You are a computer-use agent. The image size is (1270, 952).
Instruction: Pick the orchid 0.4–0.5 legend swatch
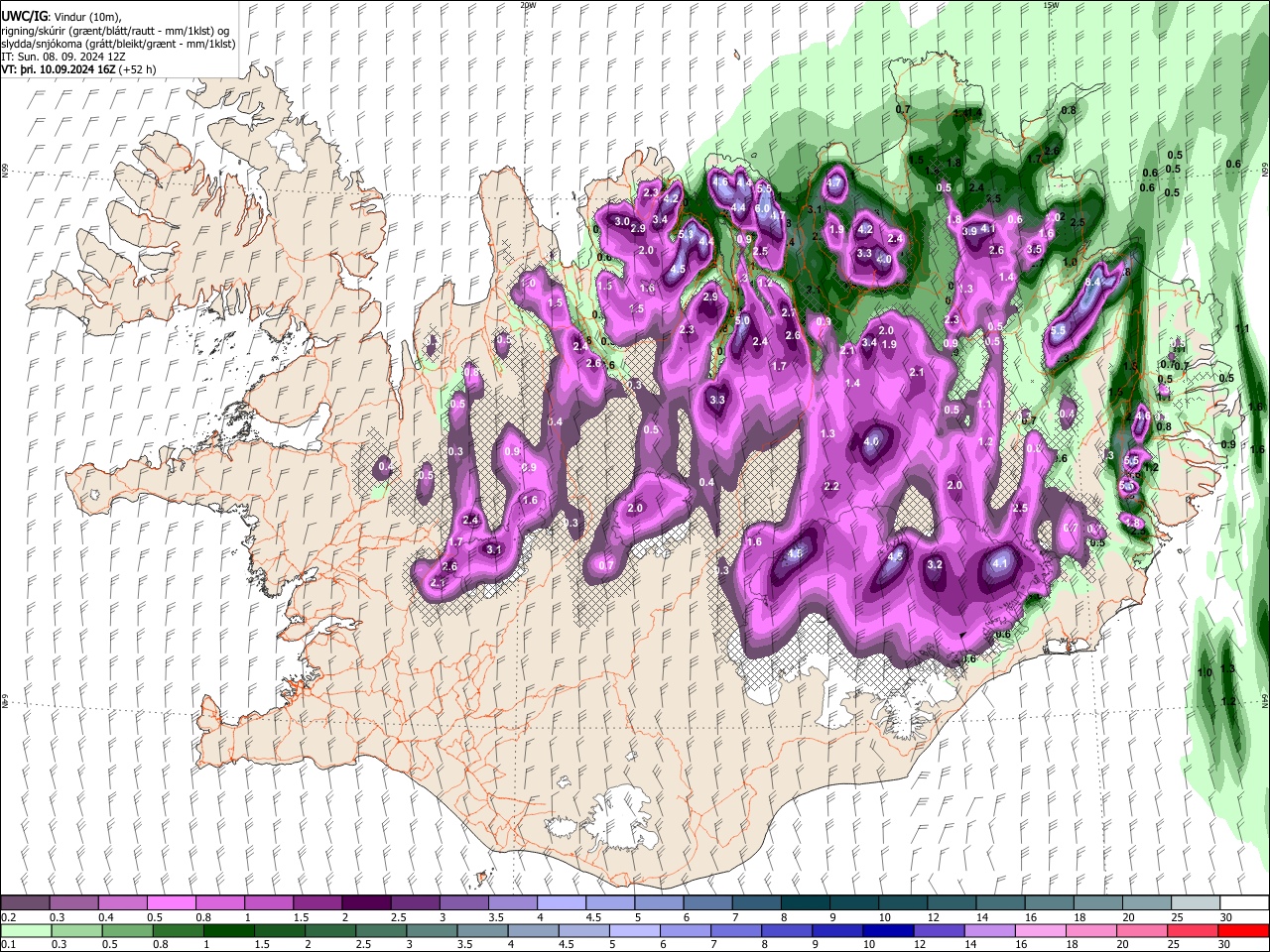tap(122, 903)
